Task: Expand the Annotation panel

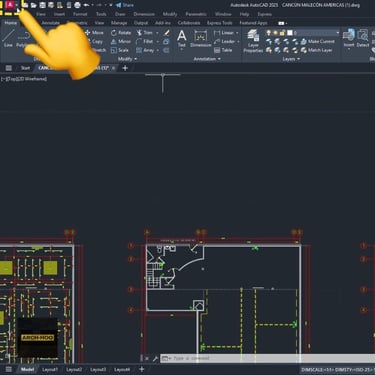Action: coord(207,59)
